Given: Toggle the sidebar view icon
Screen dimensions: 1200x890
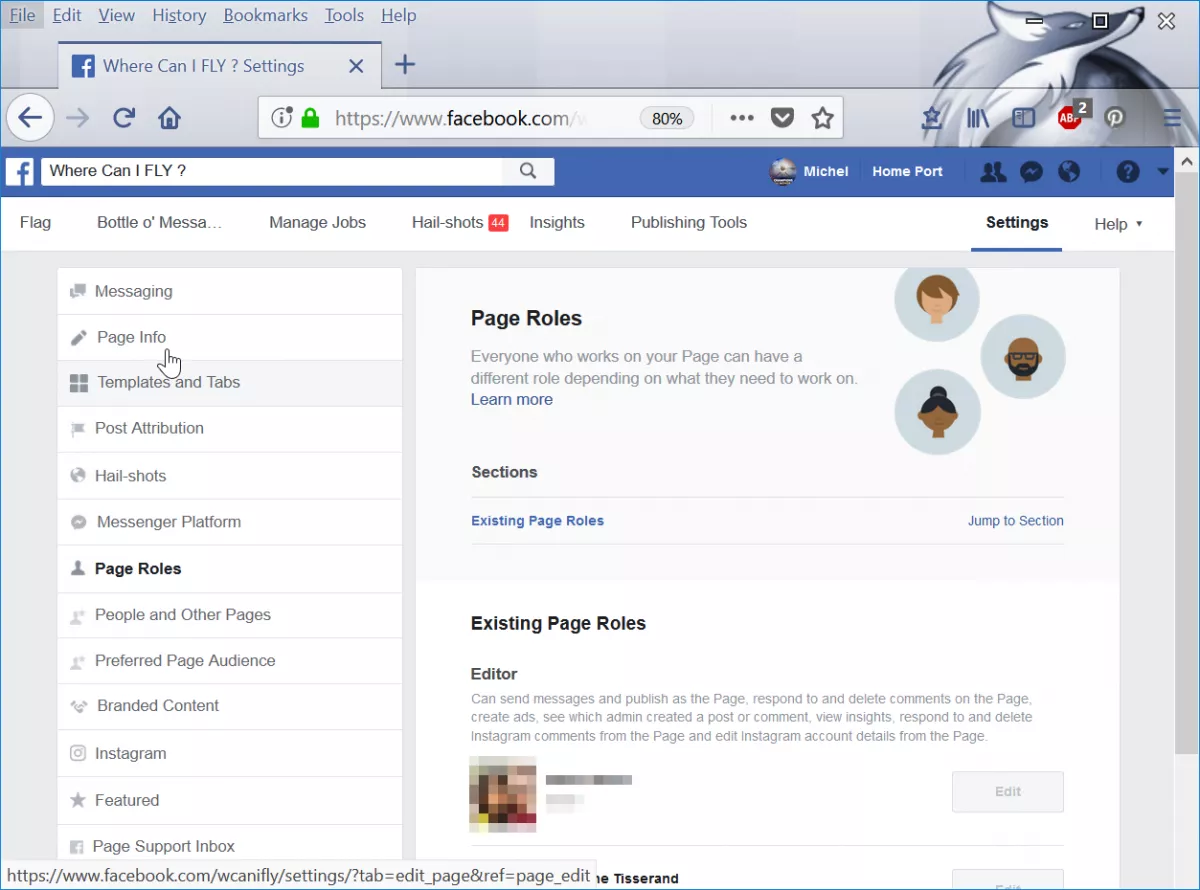Looking at the screenshot, I should point(1023,118).
